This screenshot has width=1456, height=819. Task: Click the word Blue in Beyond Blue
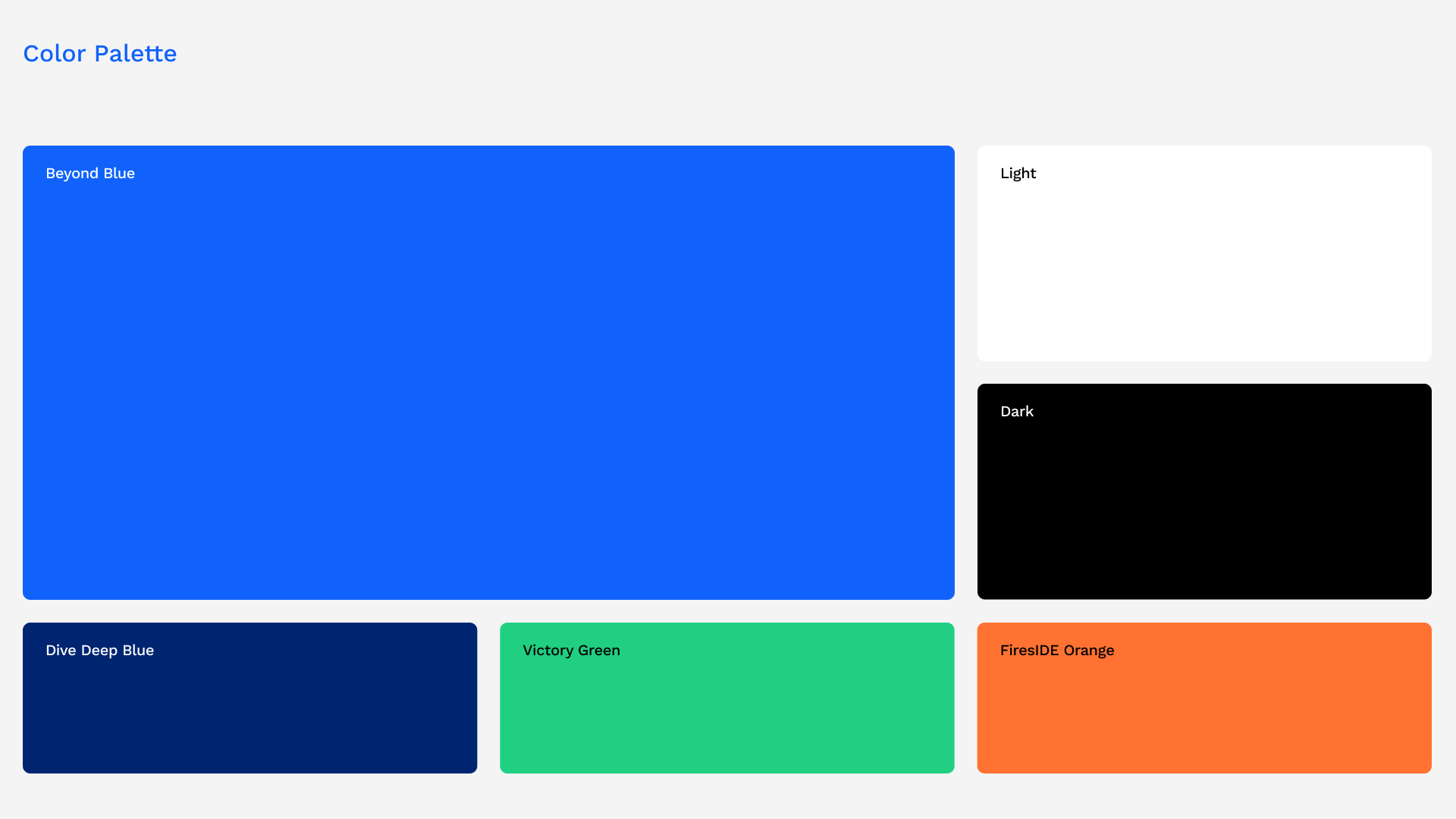click(119, 174)
